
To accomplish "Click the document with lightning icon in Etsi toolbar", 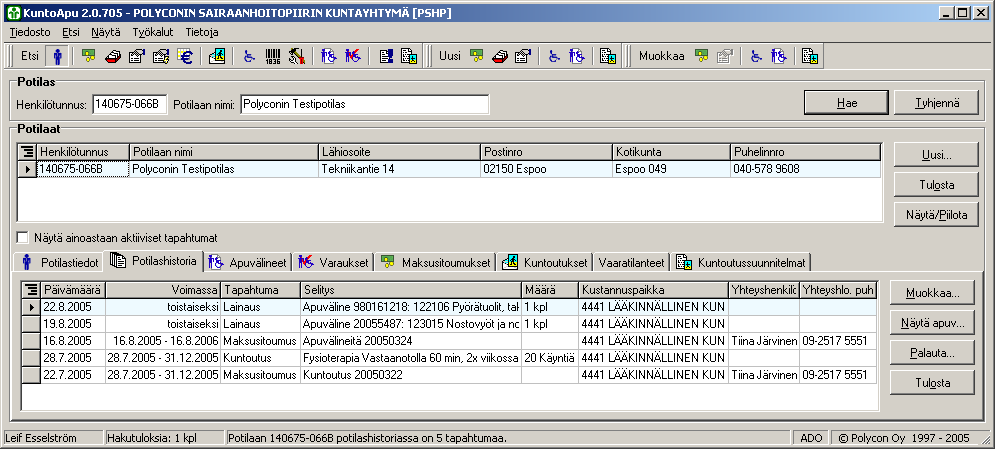I will coord(161,56).
